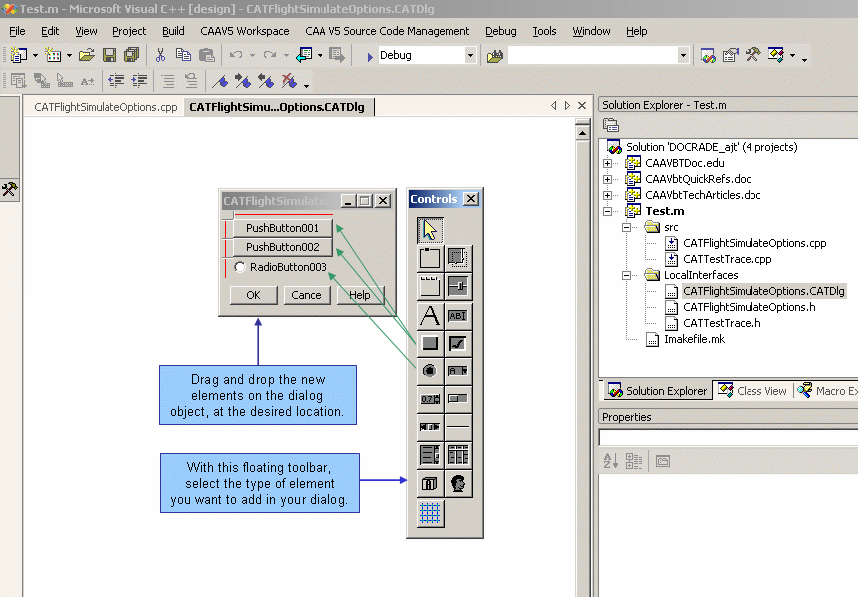Choose the selector list control in Controls
The height and width of the screenshot is (597, 858).
pyautogui.click(x=430, y=455)
